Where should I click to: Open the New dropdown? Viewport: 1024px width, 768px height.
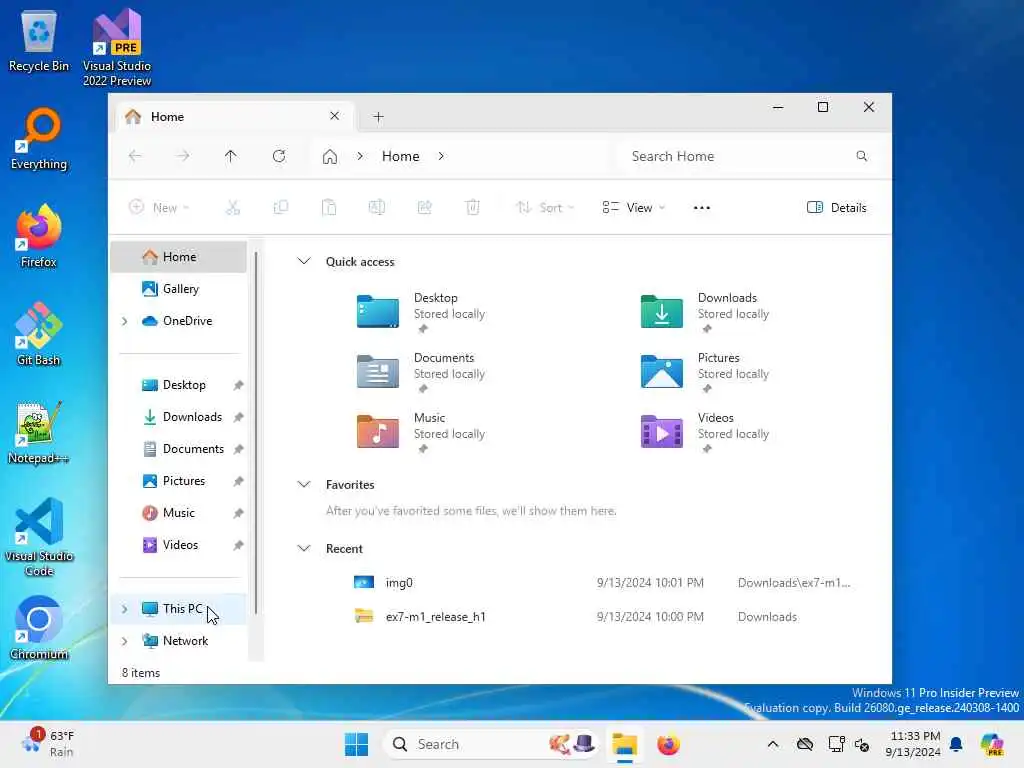[x=159, y=208]
